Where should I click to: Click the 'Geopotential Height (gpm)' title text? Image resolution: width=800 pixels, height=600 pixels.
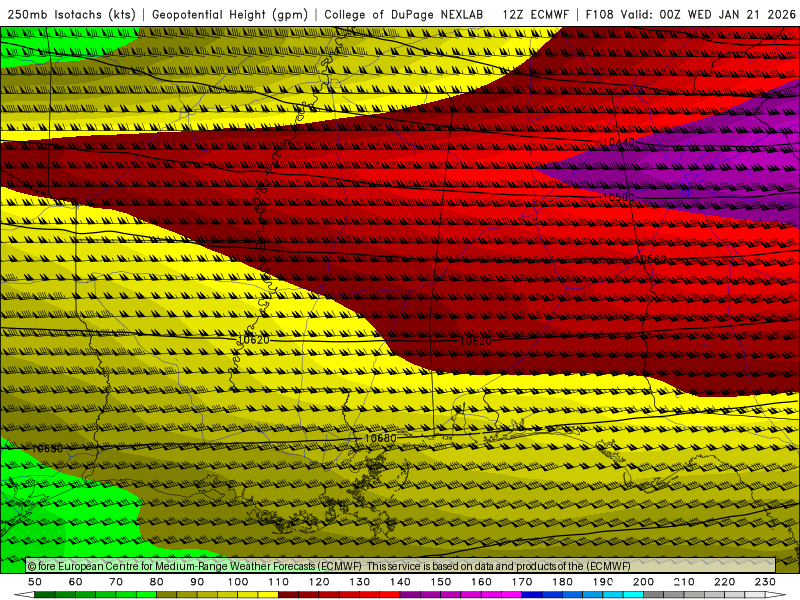coord(230,14)
